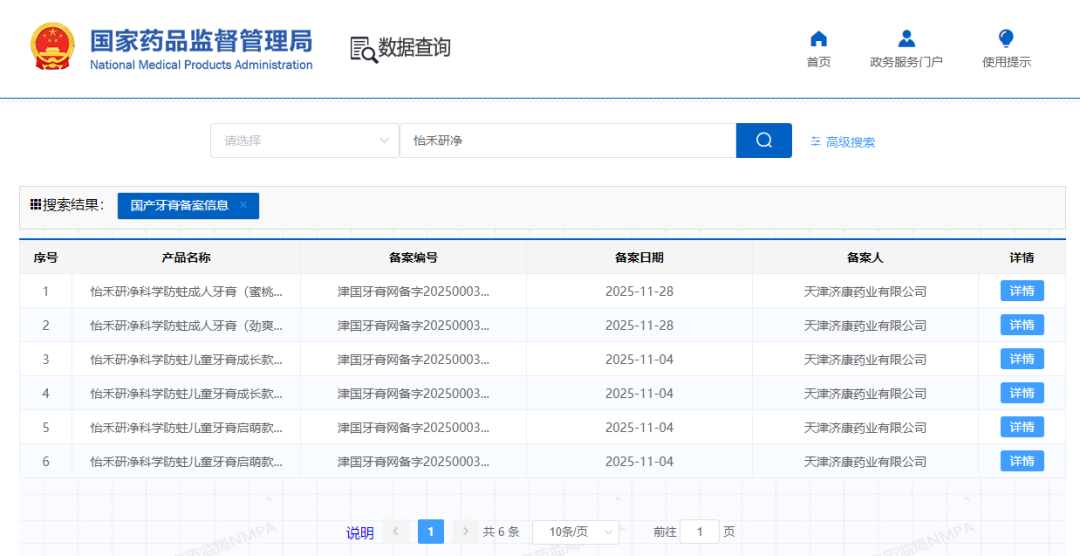Viewport: 1080px width, 556px height.
Task: Click product name in row 2 (劲爽…)
Action: (186, 325)
